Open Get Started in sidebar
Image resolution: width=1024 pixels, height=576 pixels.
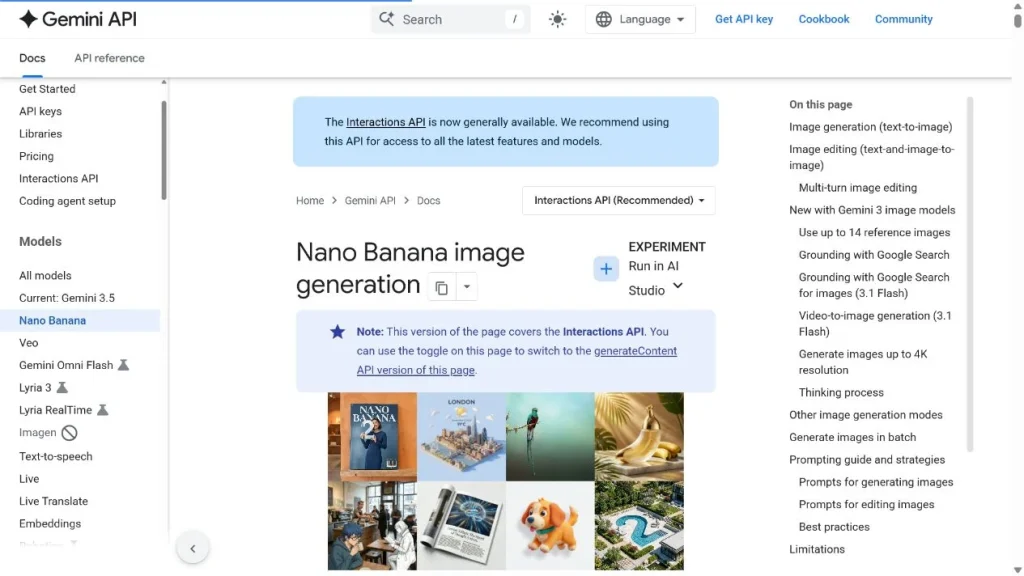[x=47, y=89]
